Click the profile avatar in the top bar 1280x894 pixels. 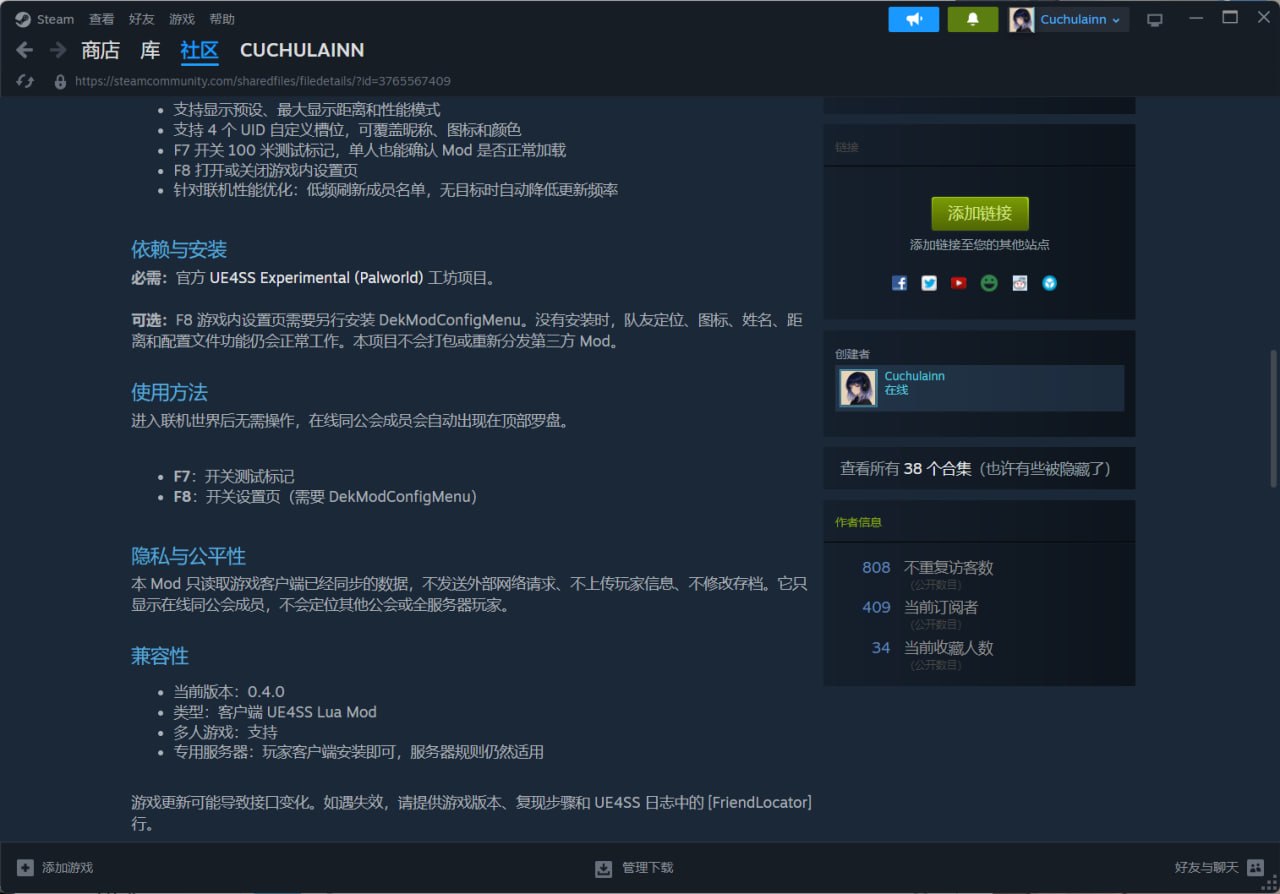(x=1021, y=19)
